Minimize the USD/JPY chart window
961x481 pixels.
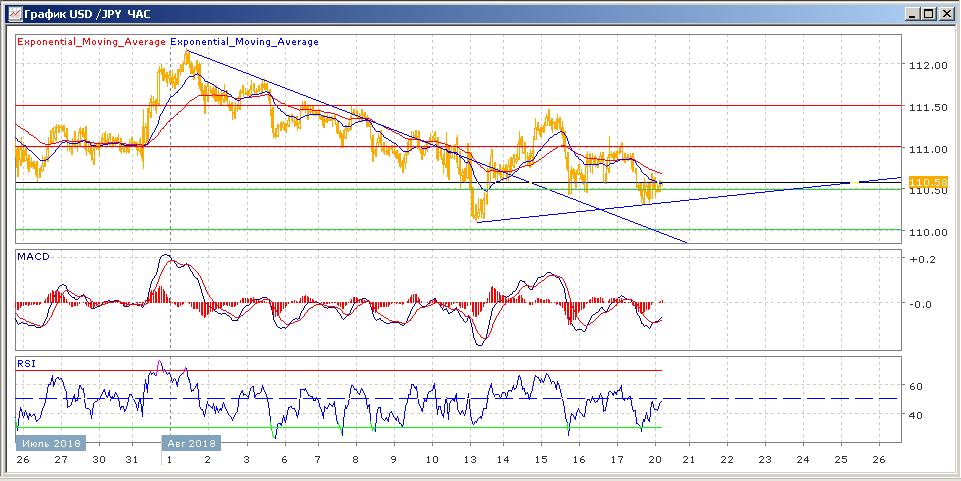(x=912, y=13)
